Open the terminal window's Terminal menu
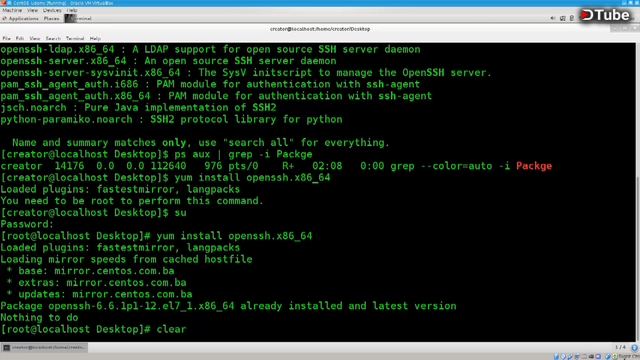640x360 pixels. [75, 38]
